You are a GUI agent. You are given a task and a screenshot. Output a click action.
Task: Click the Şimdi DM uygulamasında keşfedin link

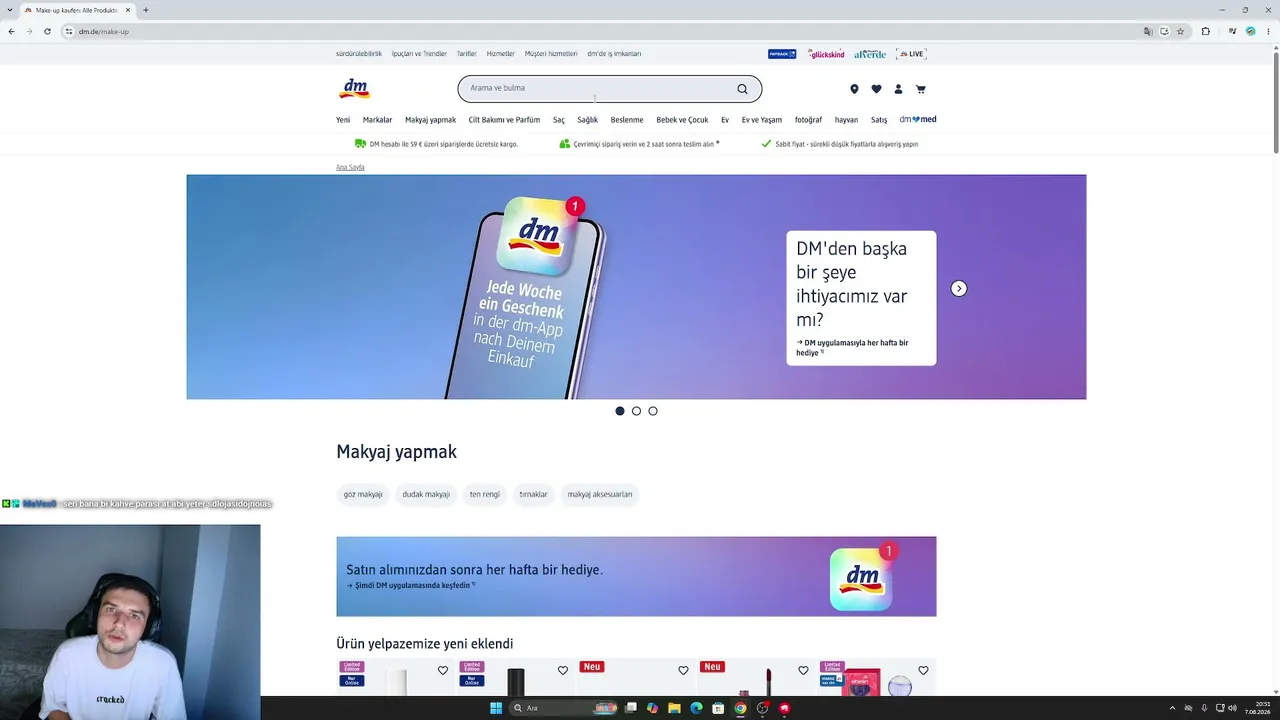click(x=411, y=586)
